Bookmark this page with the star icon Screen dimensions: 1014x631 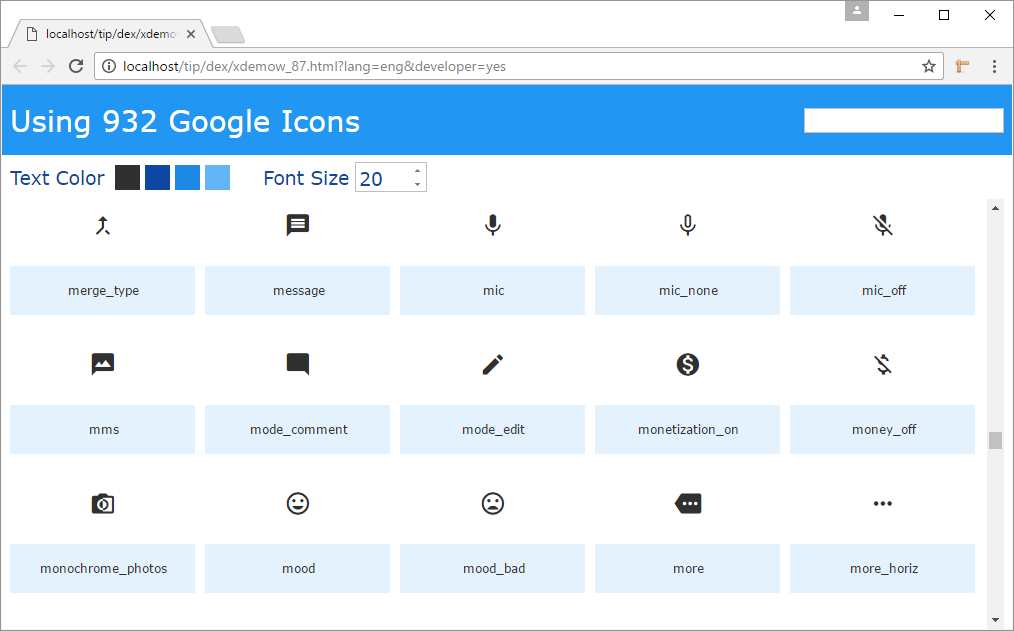tap(928, 66)
